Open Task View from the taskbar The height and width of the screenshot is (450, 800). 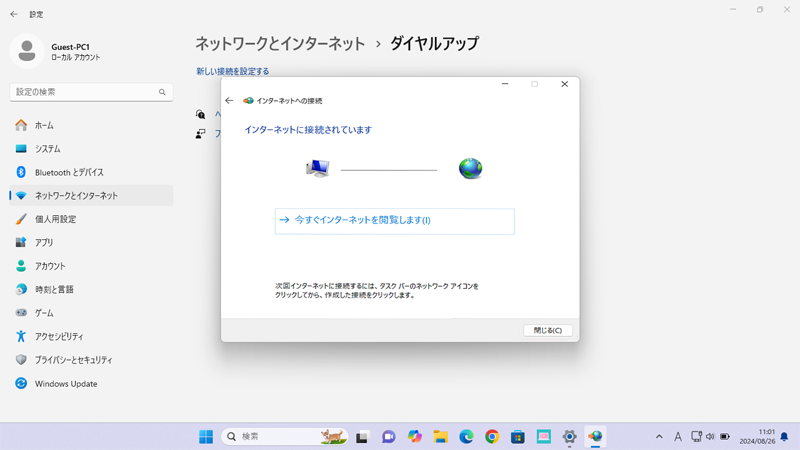pyautogui.click(x=362, y=437)
